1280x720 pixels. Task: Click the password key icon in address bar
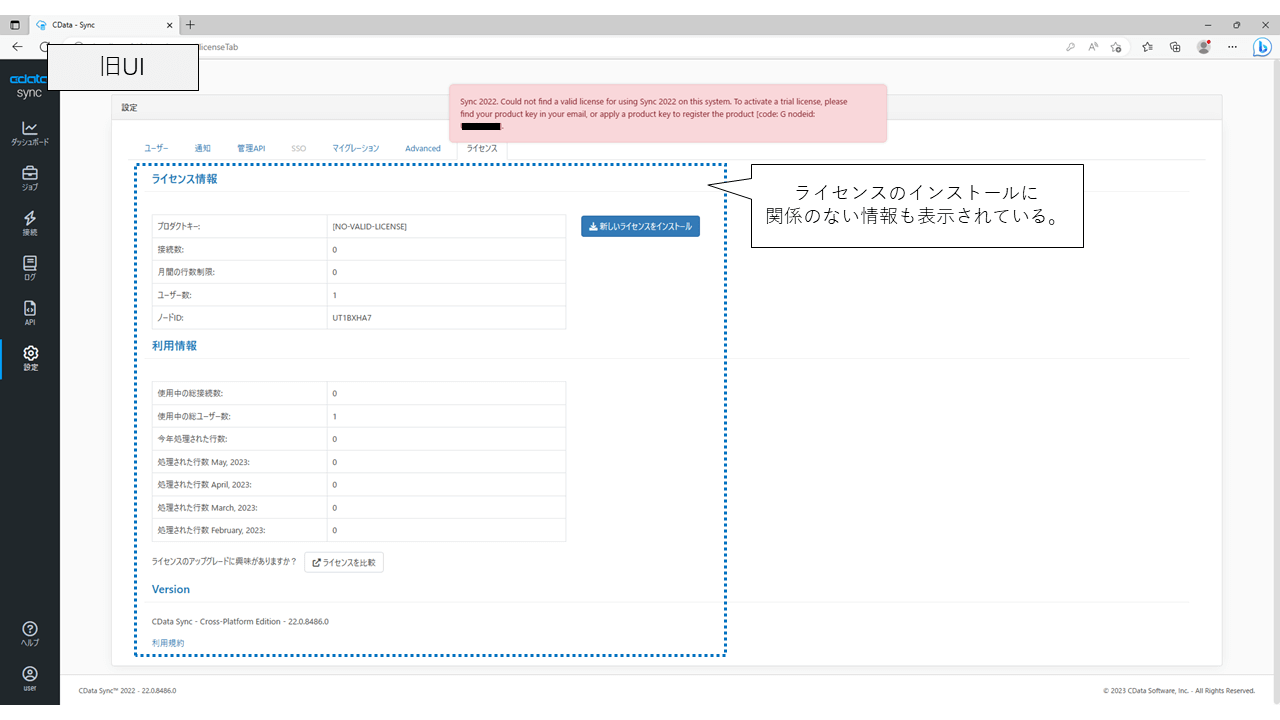coord(1071,47)
